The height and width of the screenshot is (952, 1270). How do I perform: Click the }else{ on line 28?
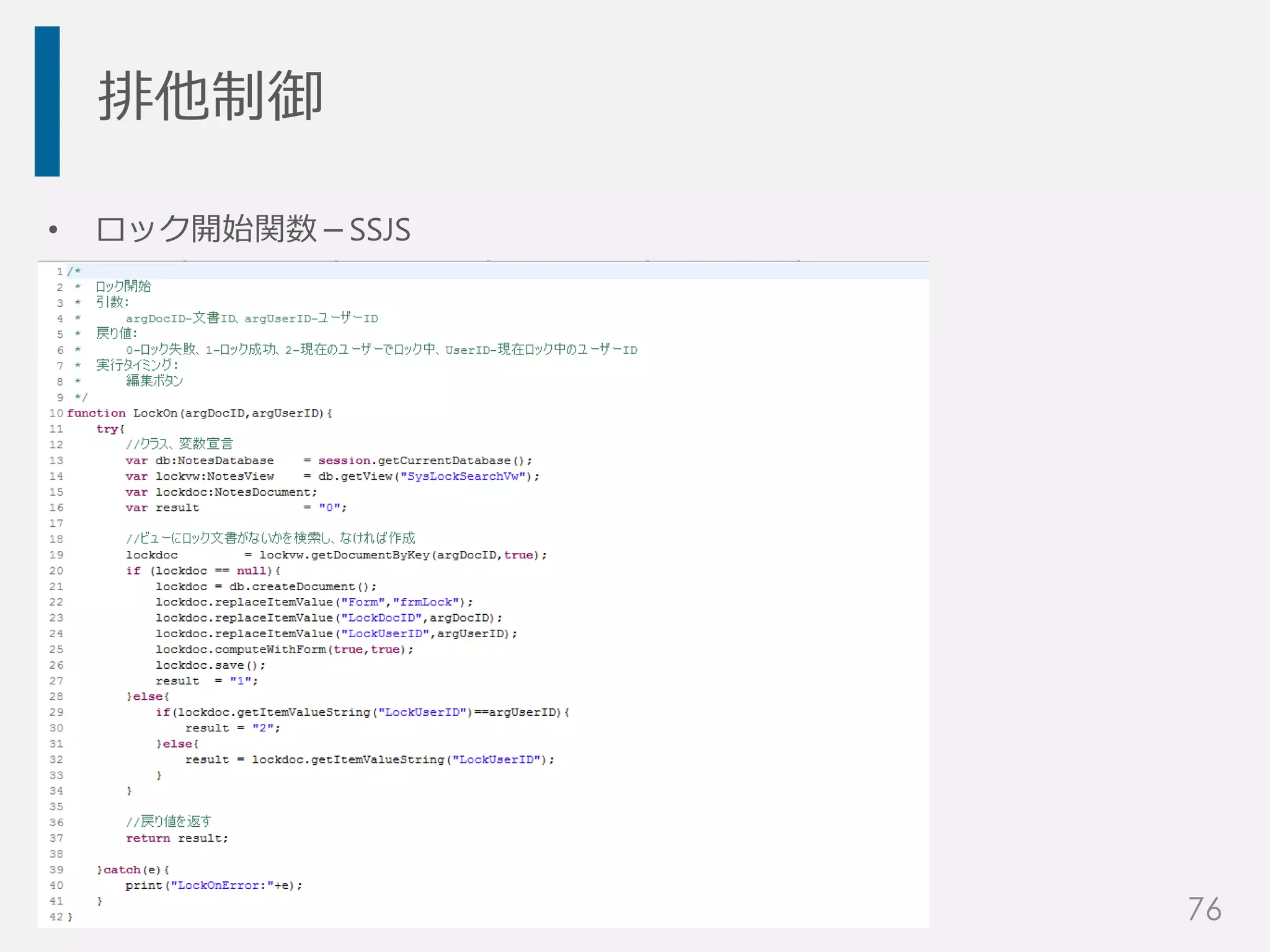point(148,697)
